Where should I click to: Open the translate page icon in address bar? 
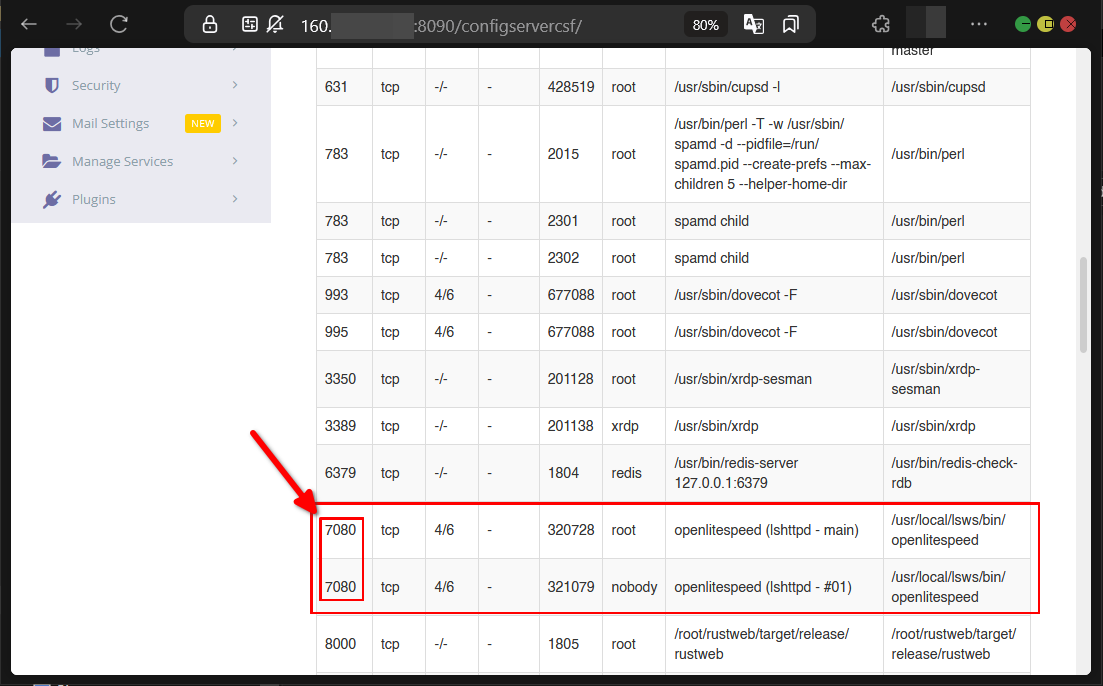point(754,24)
